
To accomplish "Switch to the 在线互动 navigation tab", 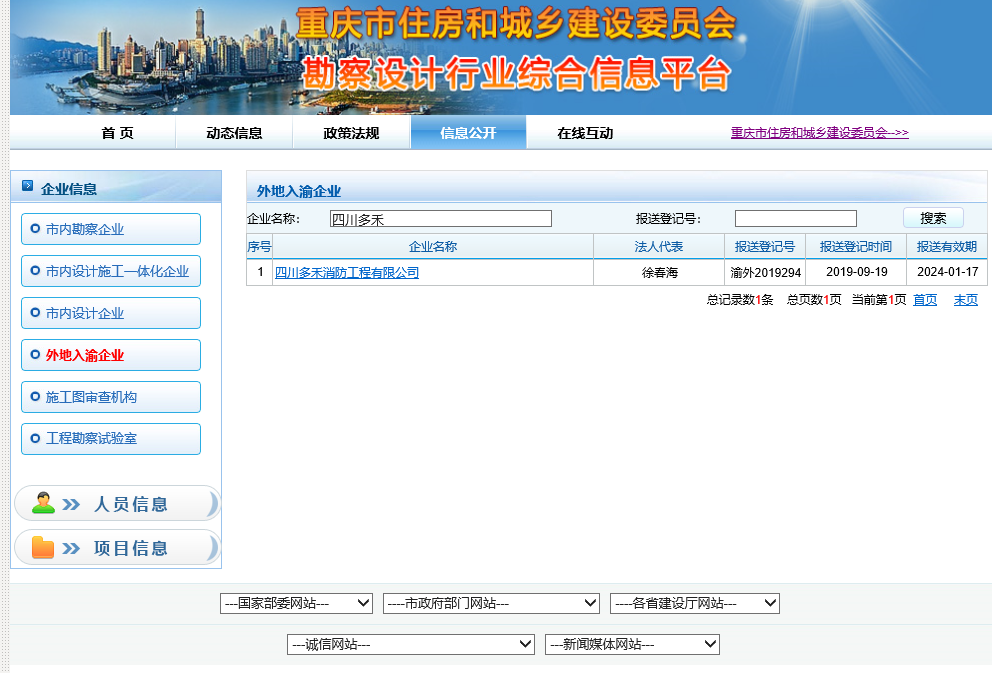I will (585, 133).
